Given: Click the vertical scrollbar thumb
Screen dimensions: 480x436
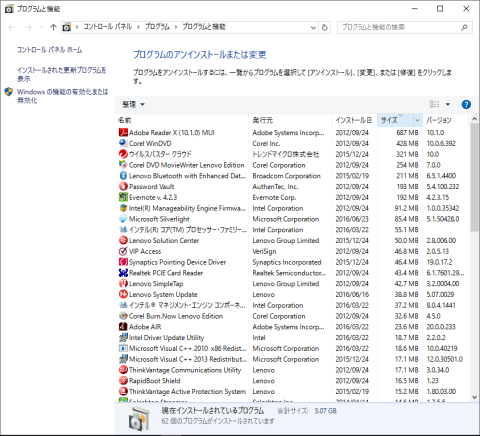Looking at the screenshot, I should [474, 177].
